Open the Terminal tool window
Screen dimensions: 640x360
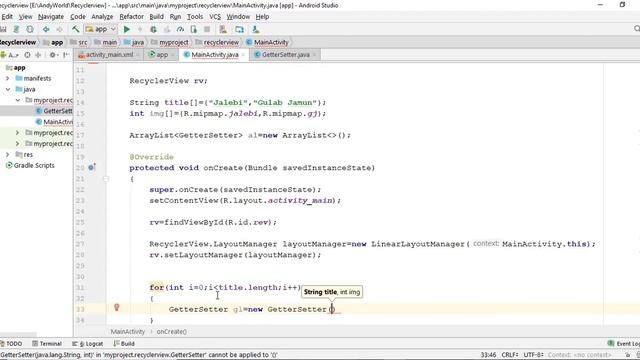point(47,344)
